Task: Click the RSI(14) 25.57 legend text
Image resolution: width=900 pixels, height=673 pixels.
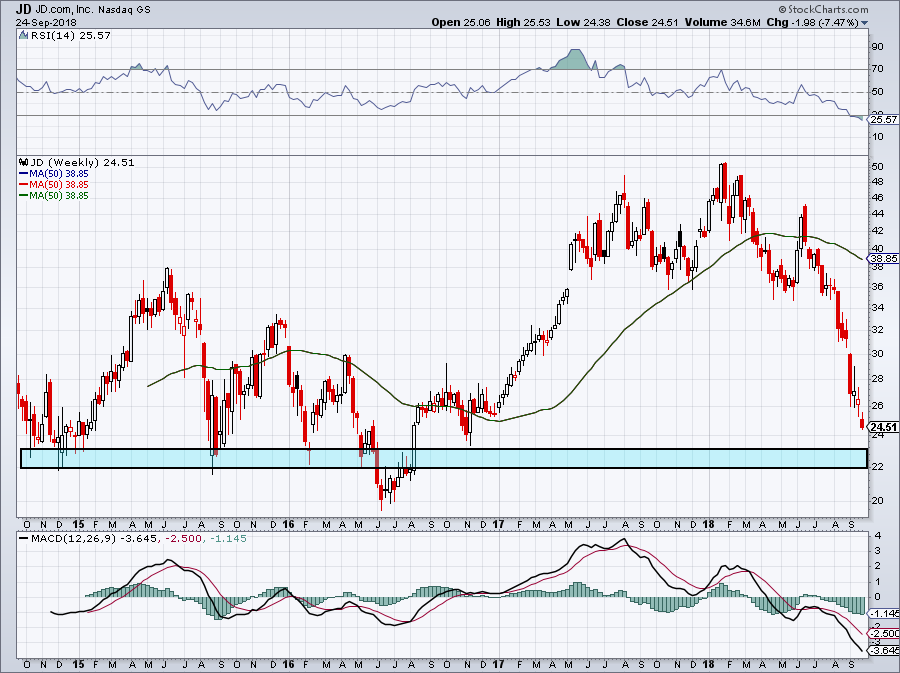Action: [x=71, y=35]
